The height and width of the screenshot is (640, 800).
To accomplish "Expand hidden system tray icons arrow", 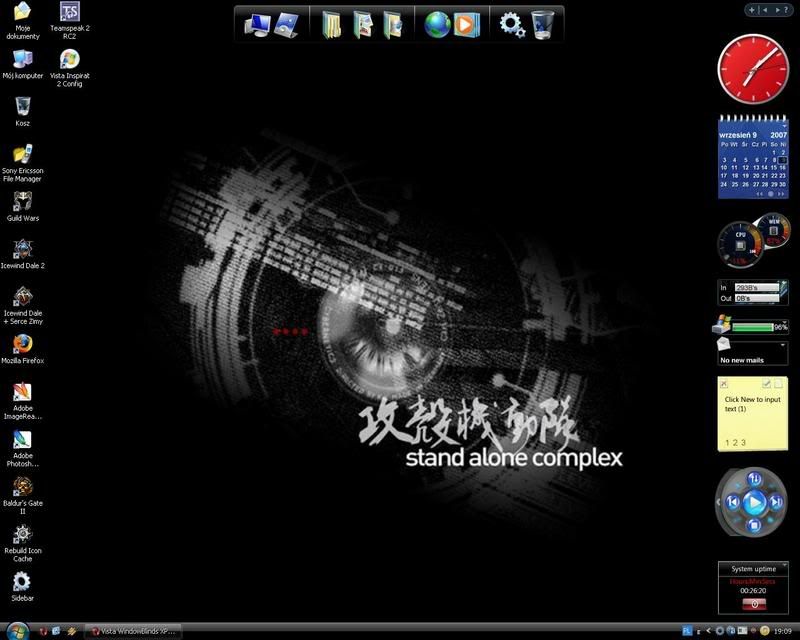I will click(708, 631).
